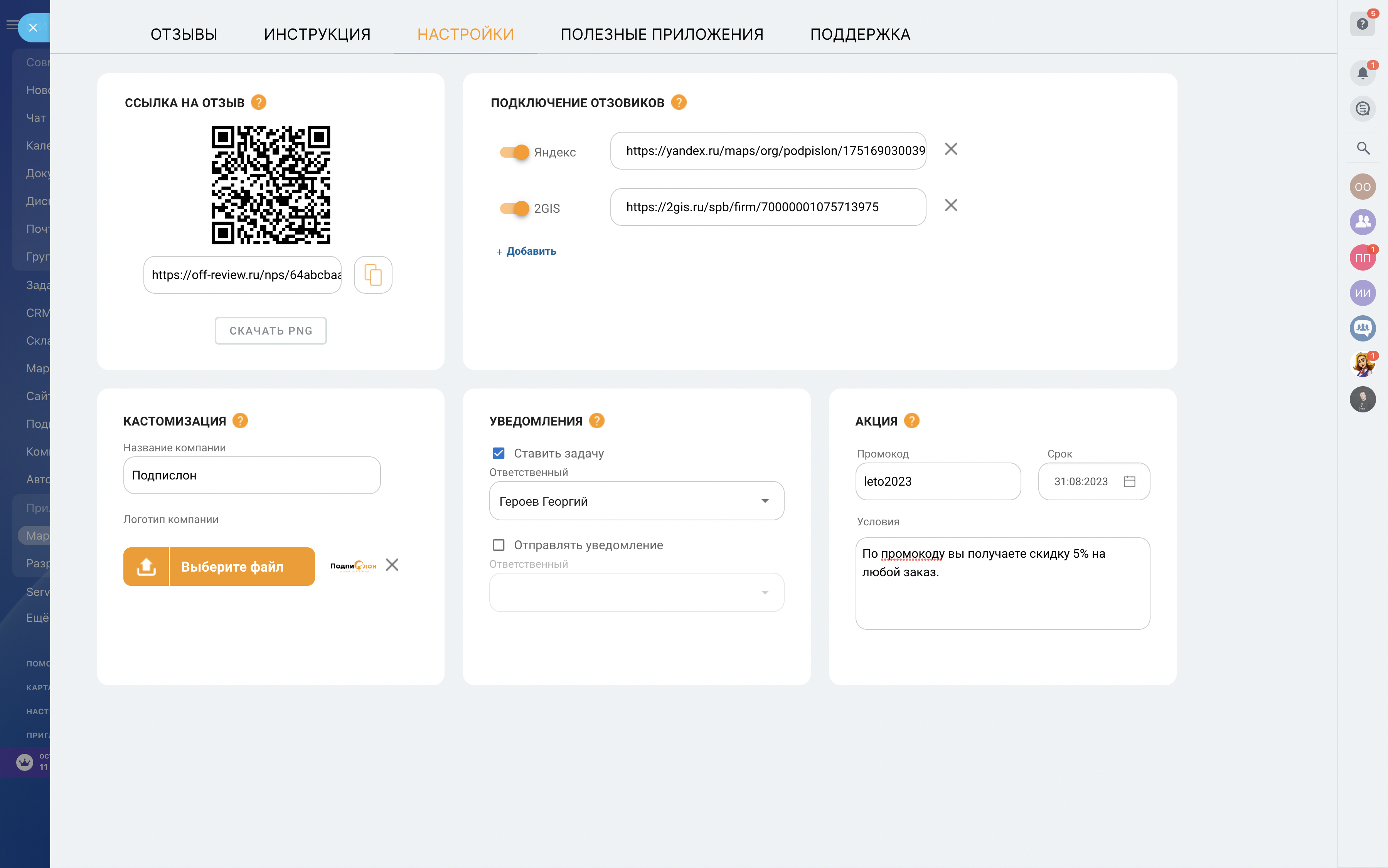Click help icon beside Акция heading

click(911, 421)
